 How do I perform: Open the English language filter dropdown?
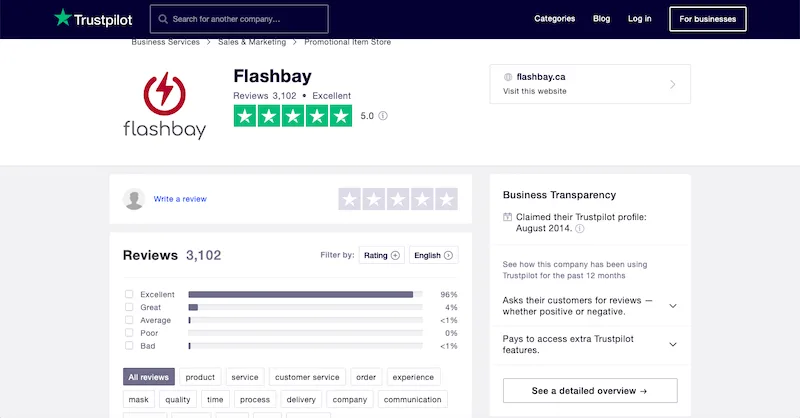coord(434,255)
